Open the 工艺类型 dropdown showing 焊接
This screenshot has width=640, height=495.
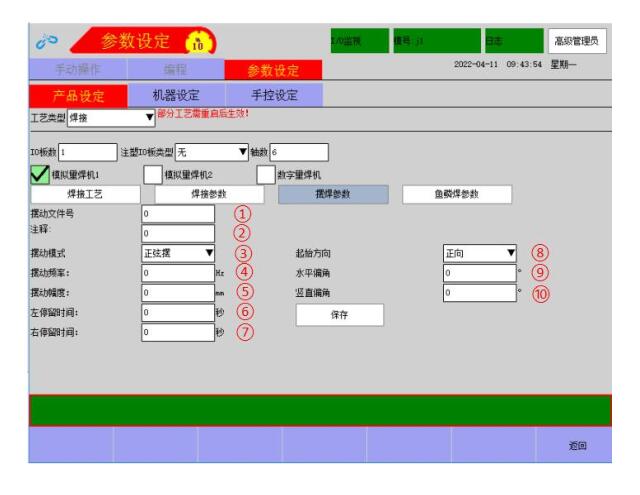111,118
